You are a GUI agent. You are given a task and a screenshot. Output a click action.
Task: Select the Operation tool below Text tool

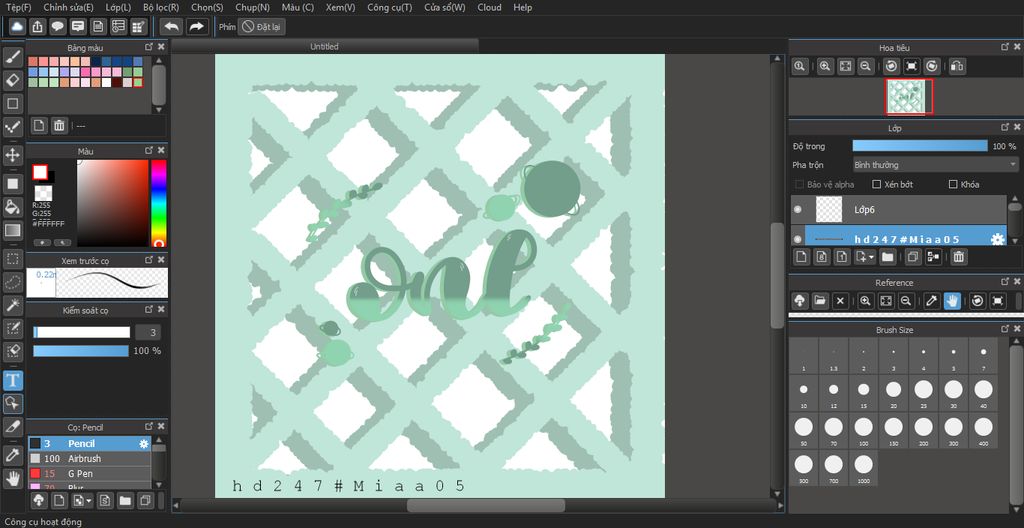coord(13,403)
